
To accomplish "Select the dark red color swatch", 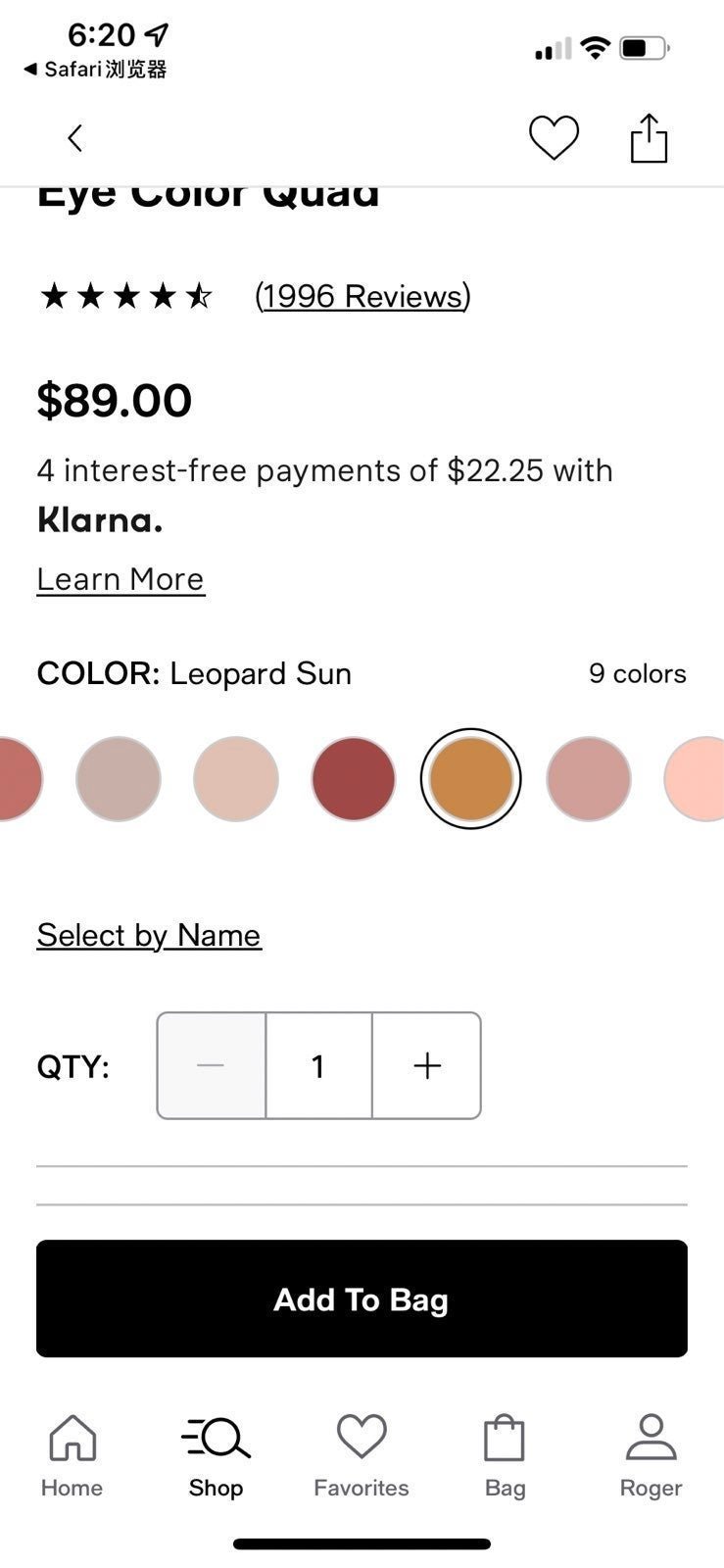I will click(354, 779).
